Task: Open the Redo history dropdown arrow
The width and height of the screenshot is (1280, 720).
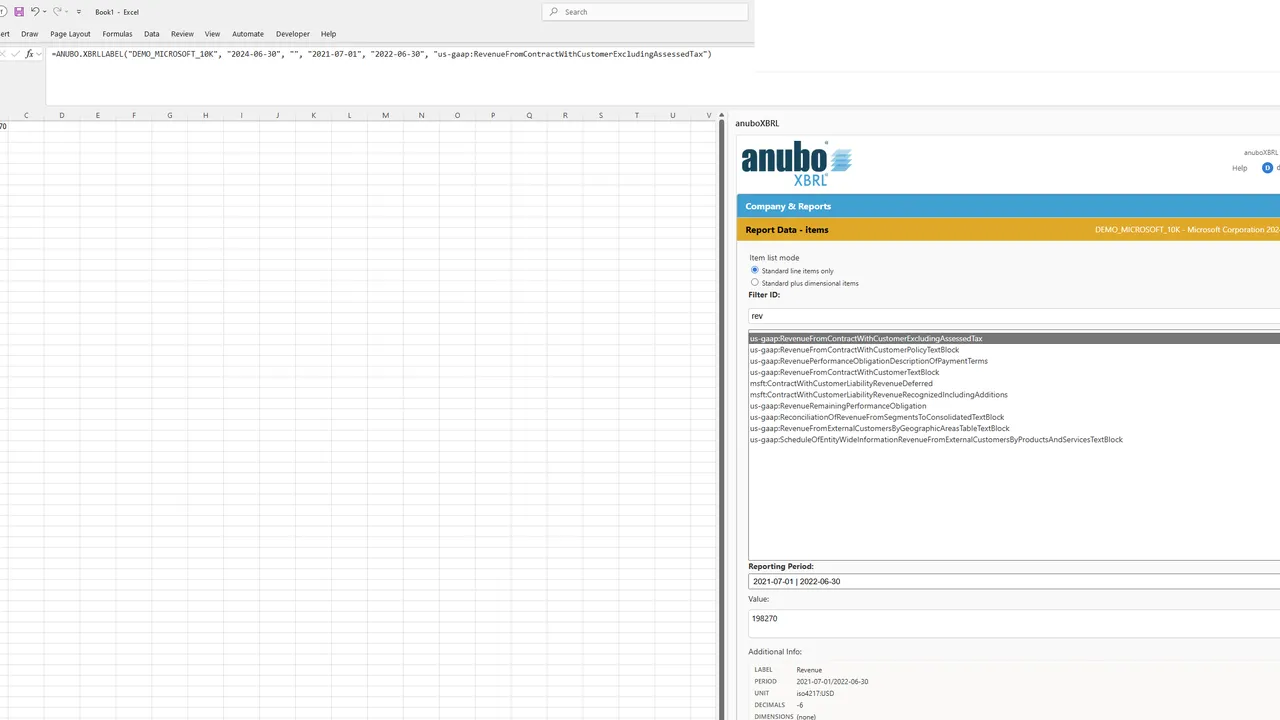Action: click(67, 12)
